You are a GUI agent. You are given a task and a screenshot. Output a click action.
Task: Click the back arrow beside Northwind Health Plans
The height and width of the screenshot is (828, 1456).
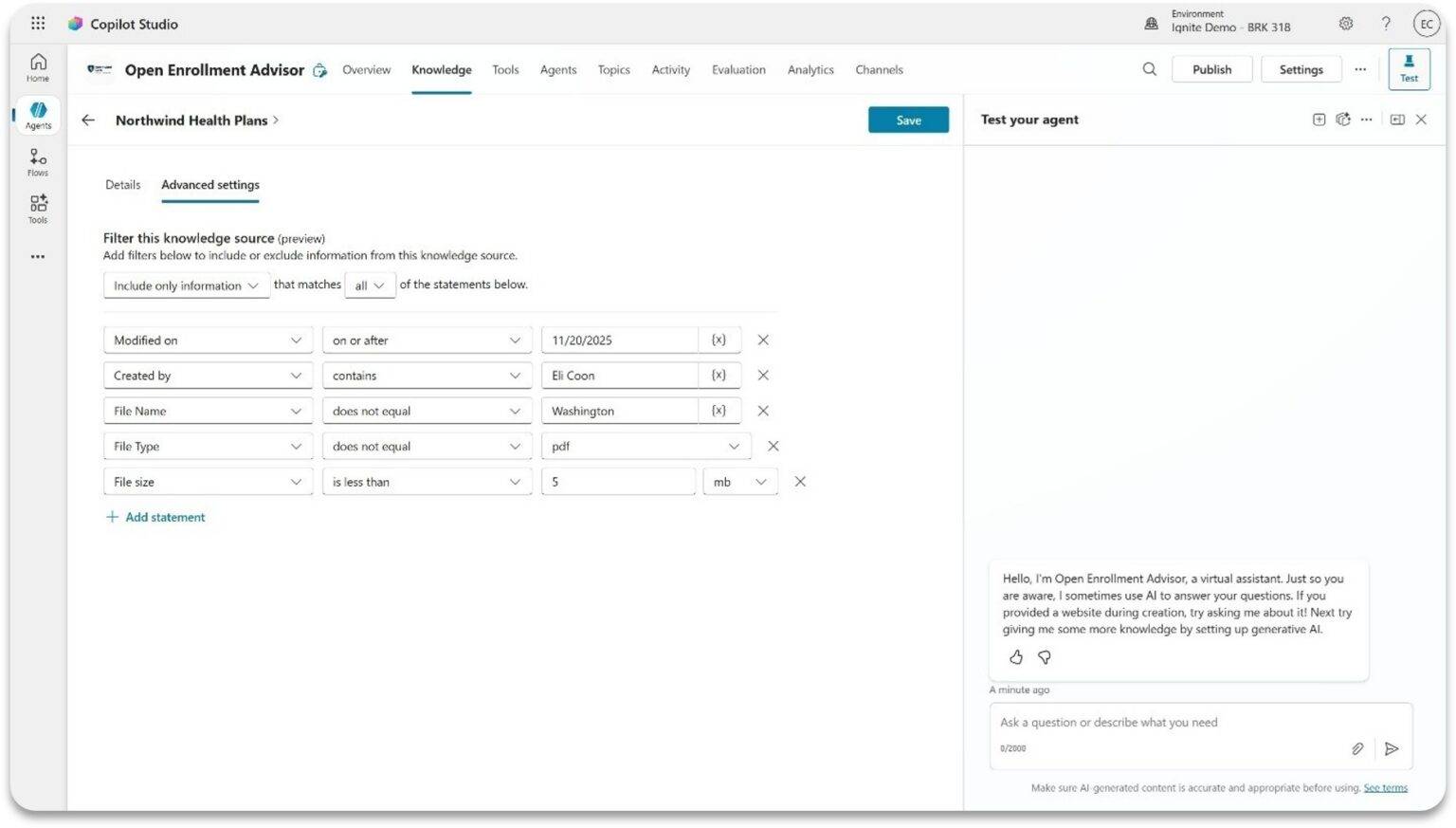[88, 120]
